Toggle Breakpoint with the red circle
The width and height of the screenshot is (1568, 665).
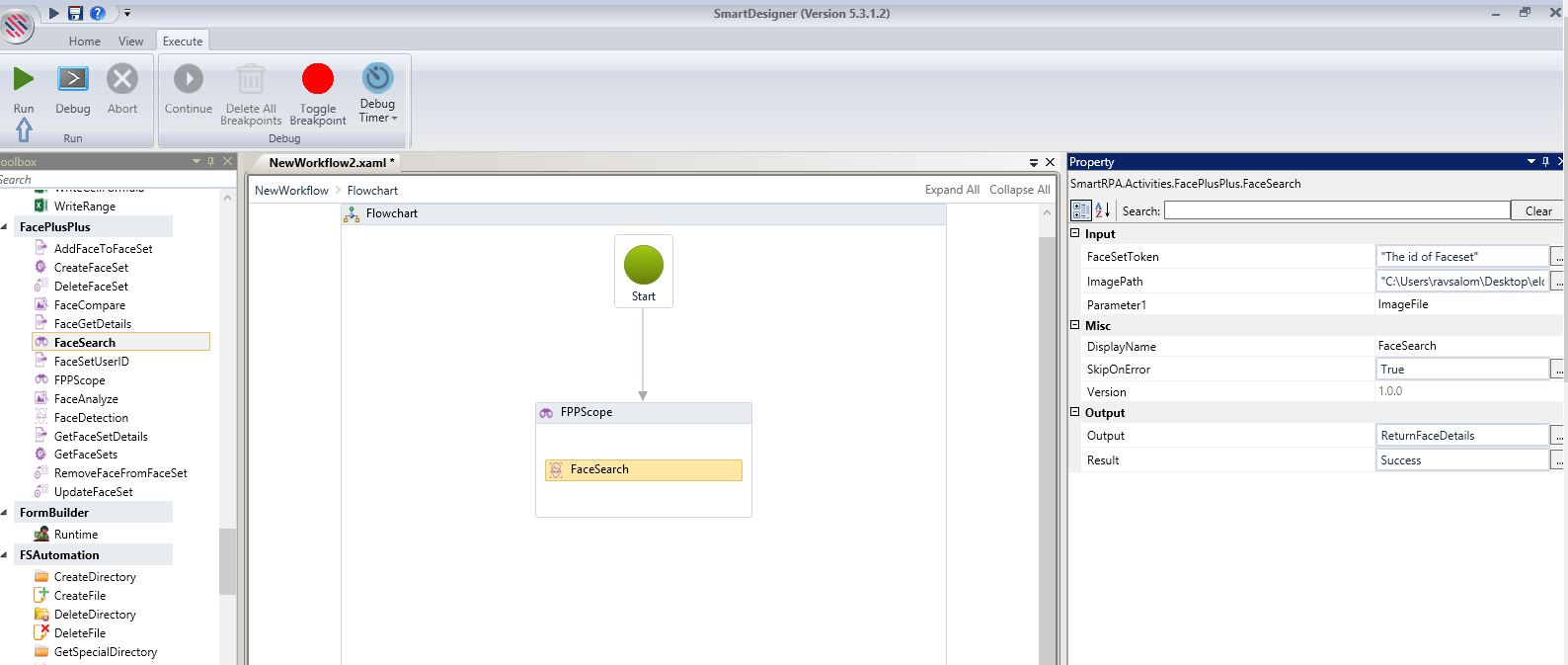point(318,79)
